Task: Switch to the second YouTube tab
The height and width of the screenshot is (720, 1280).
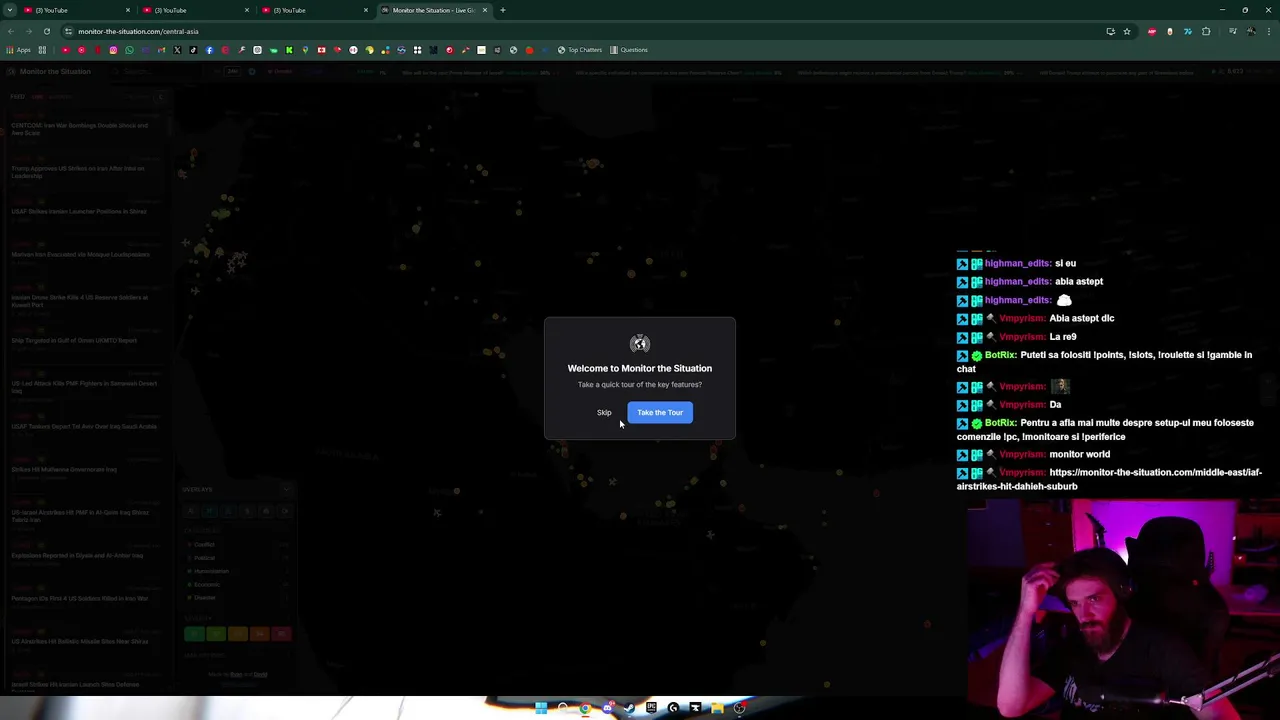Action: 194,10
